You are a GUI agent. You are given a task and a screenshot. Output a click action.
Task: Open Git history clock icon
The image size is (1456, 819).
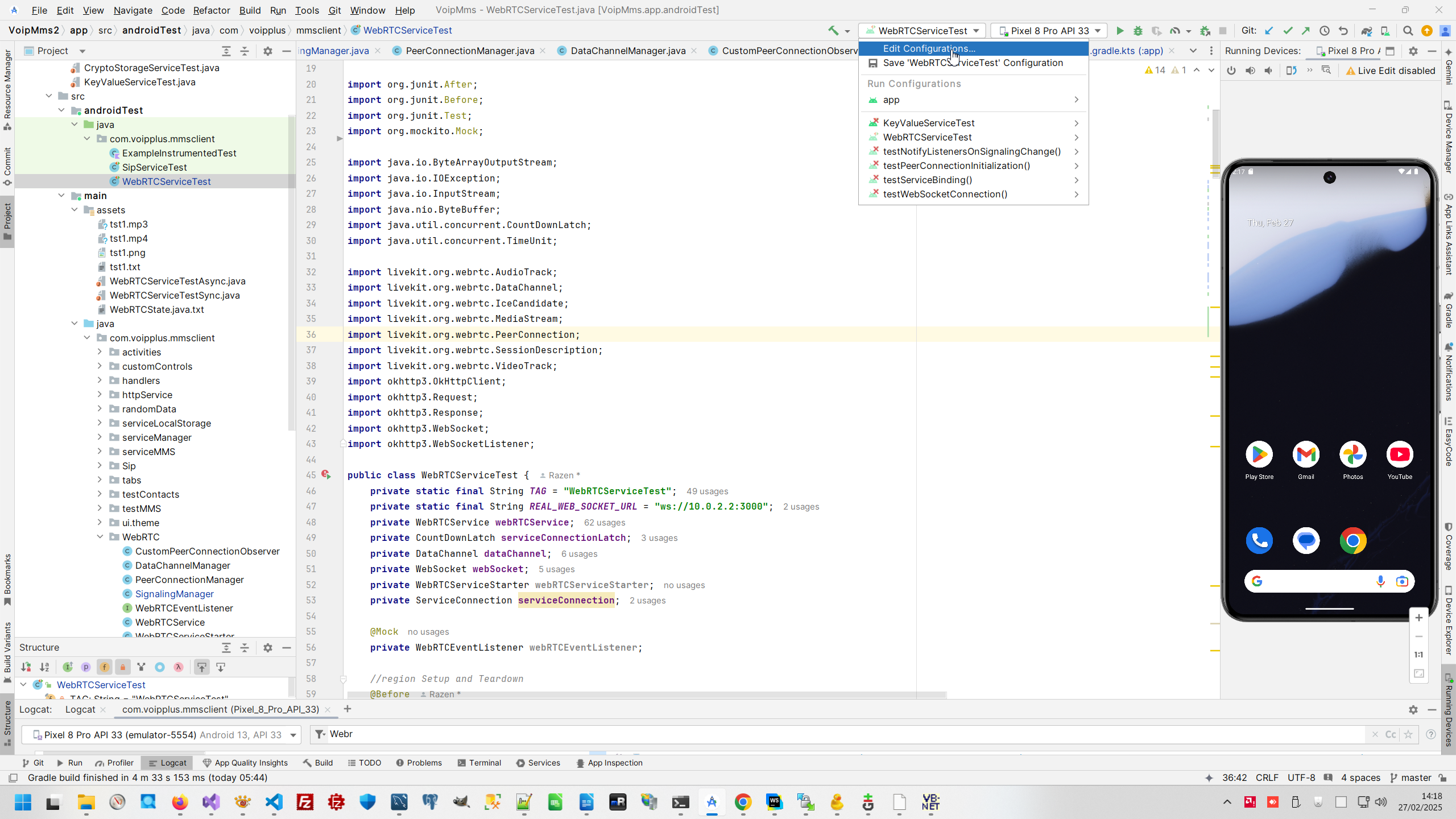pyautogui.click(x=1325, y=31)
